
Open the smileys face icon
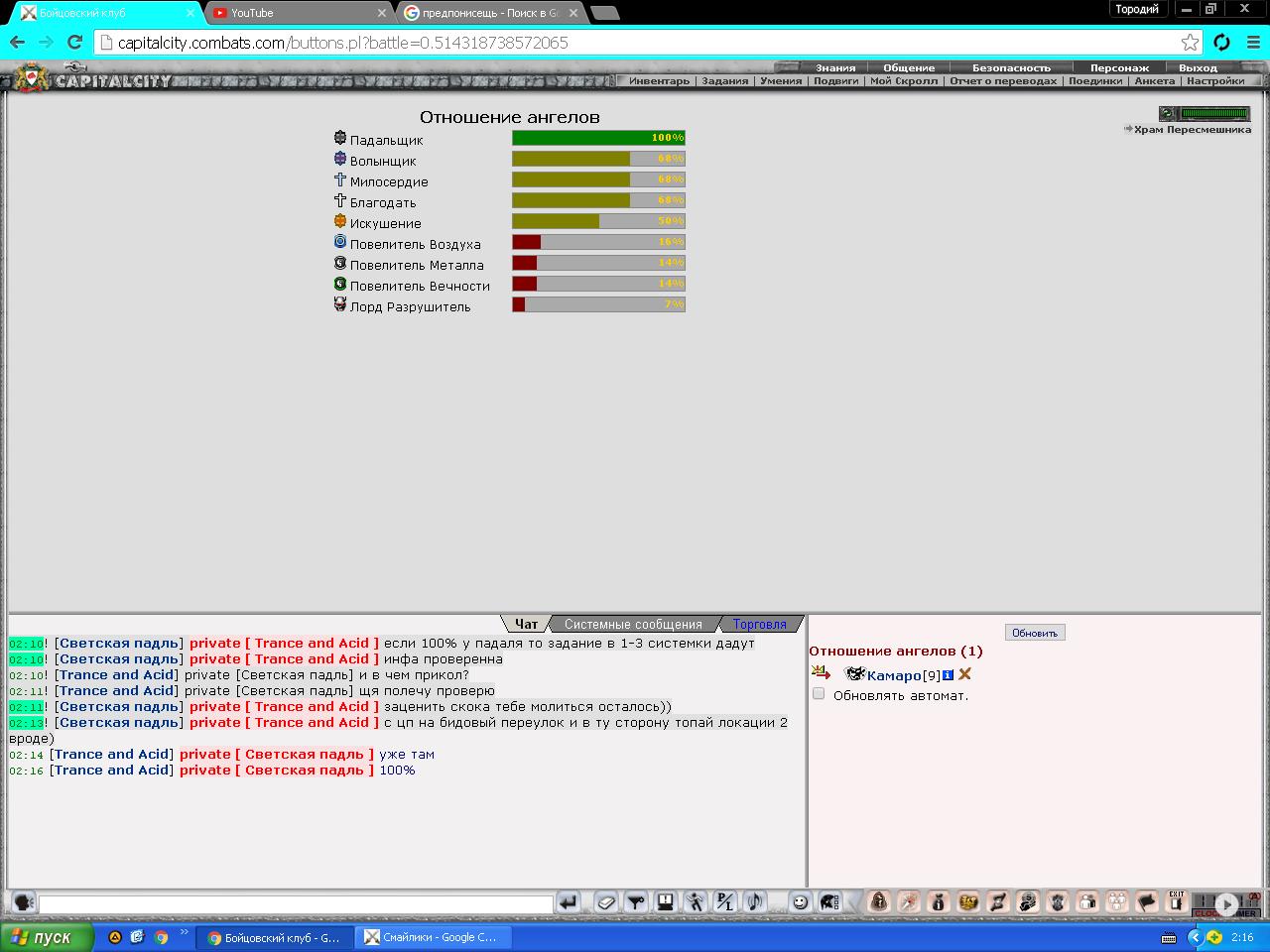801,902
